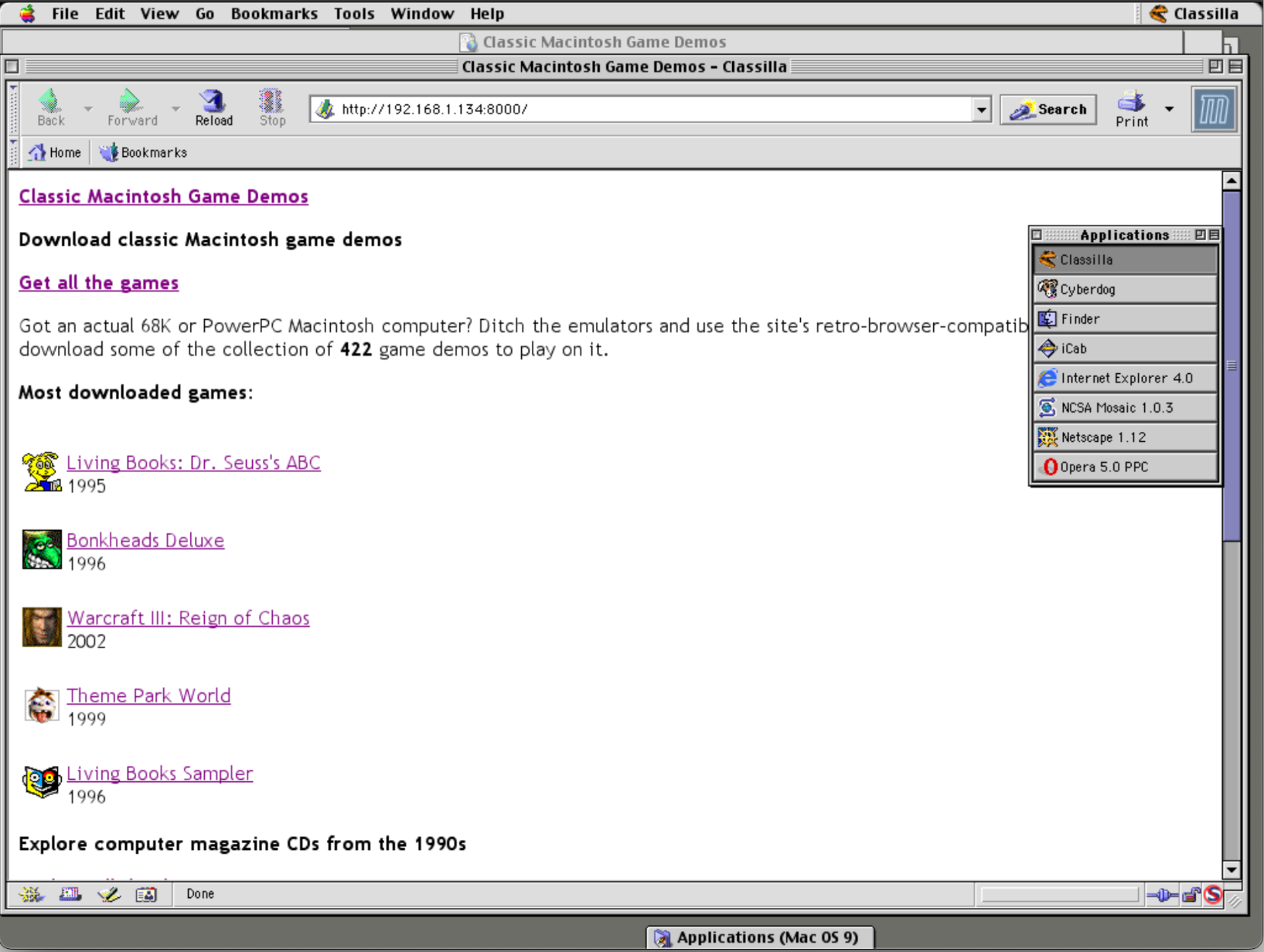This screenshot has height=952, width=1264.
Task: Open Mail component in status bar
Action: tap(70, 894)
